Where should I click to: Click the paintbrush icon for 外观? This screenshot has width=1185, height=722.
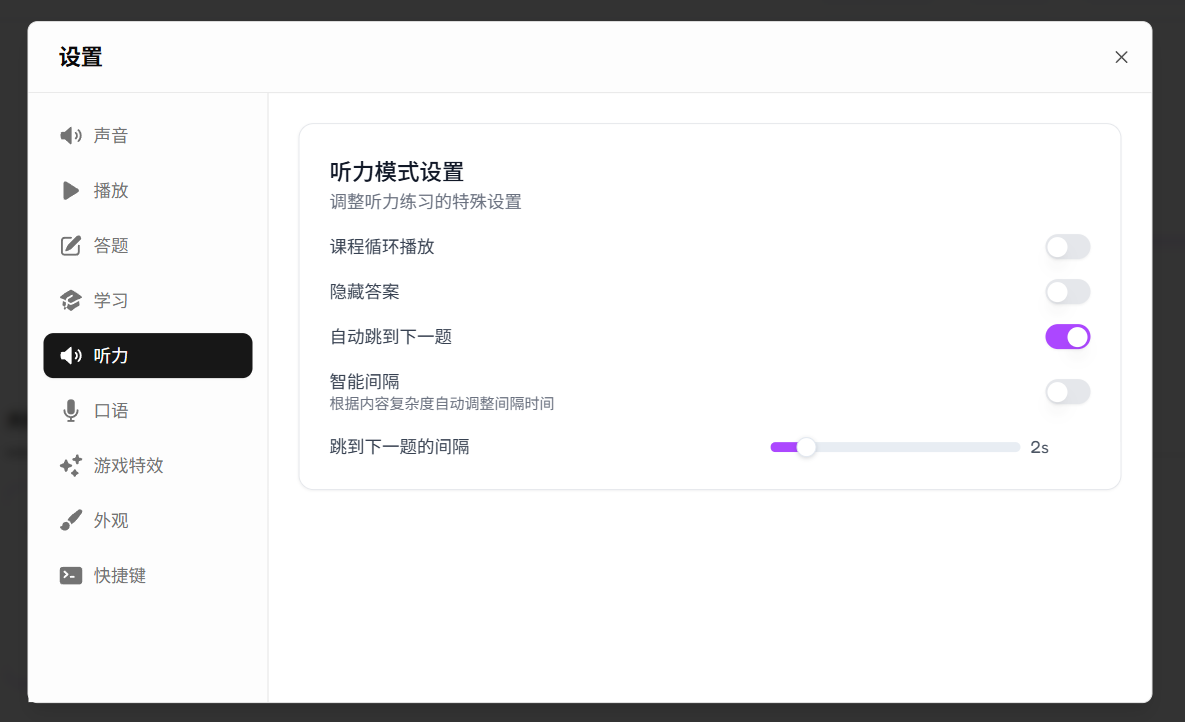(70, 521)
